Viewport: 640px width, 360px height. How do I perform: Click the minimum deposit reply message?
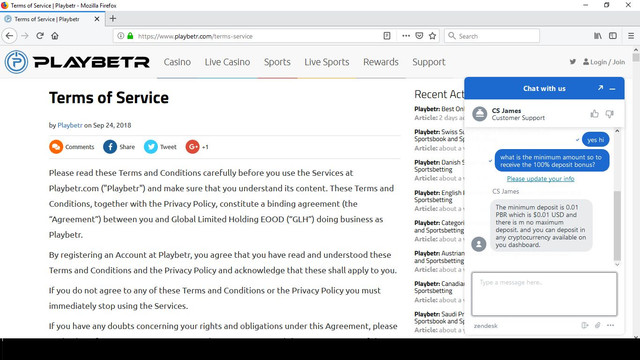[541, 226]
